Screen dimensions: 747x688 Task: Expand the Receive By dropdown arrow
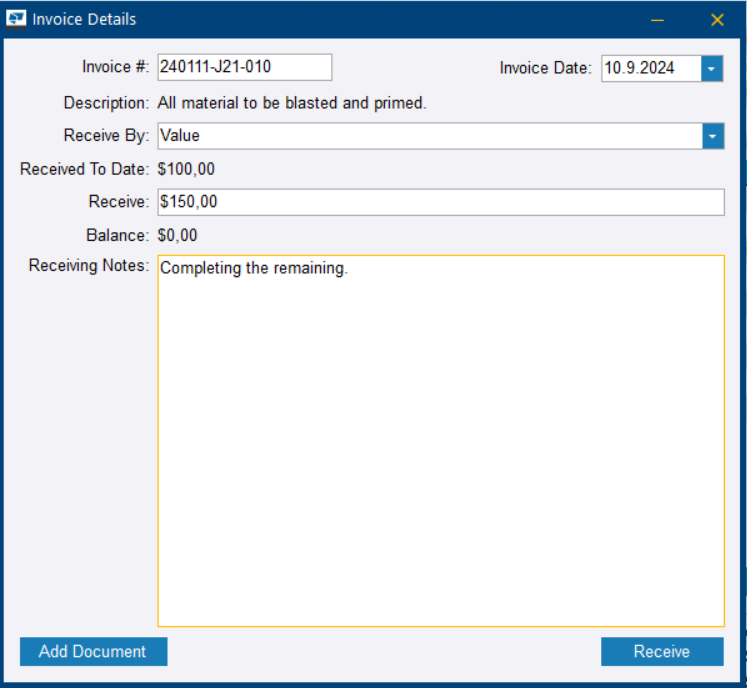(x=713, y=136)
